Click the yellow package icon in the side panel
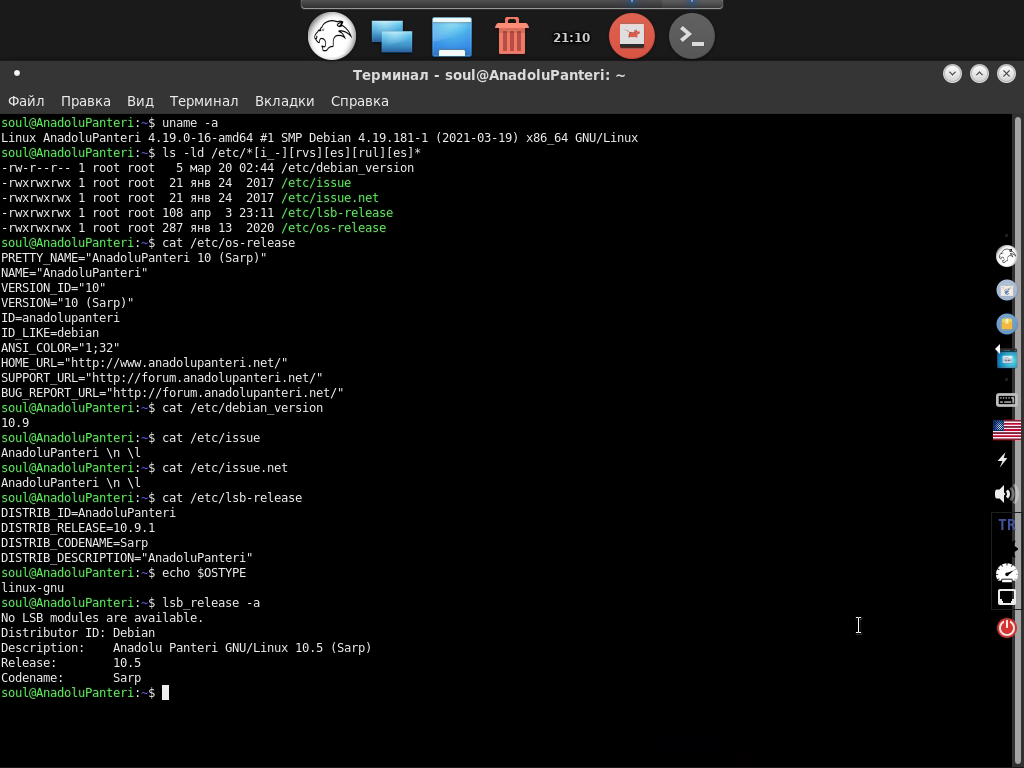The width and height of the screenshot is (1024, 768). (x=1006, y=324)
